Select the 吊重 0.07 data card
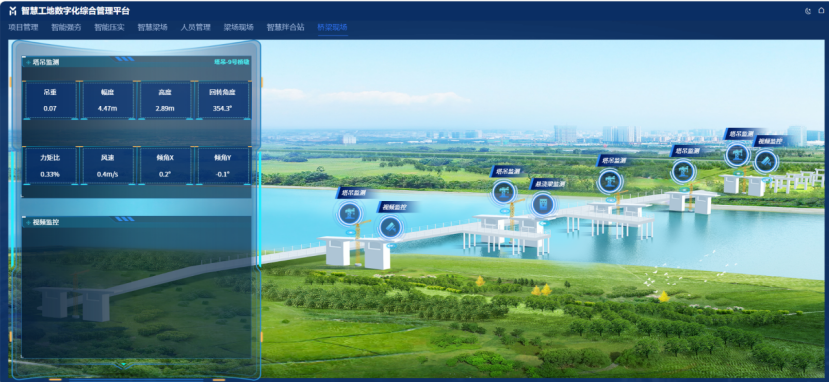The height and width of the screenshot is (383, 829). click(50, 100)
